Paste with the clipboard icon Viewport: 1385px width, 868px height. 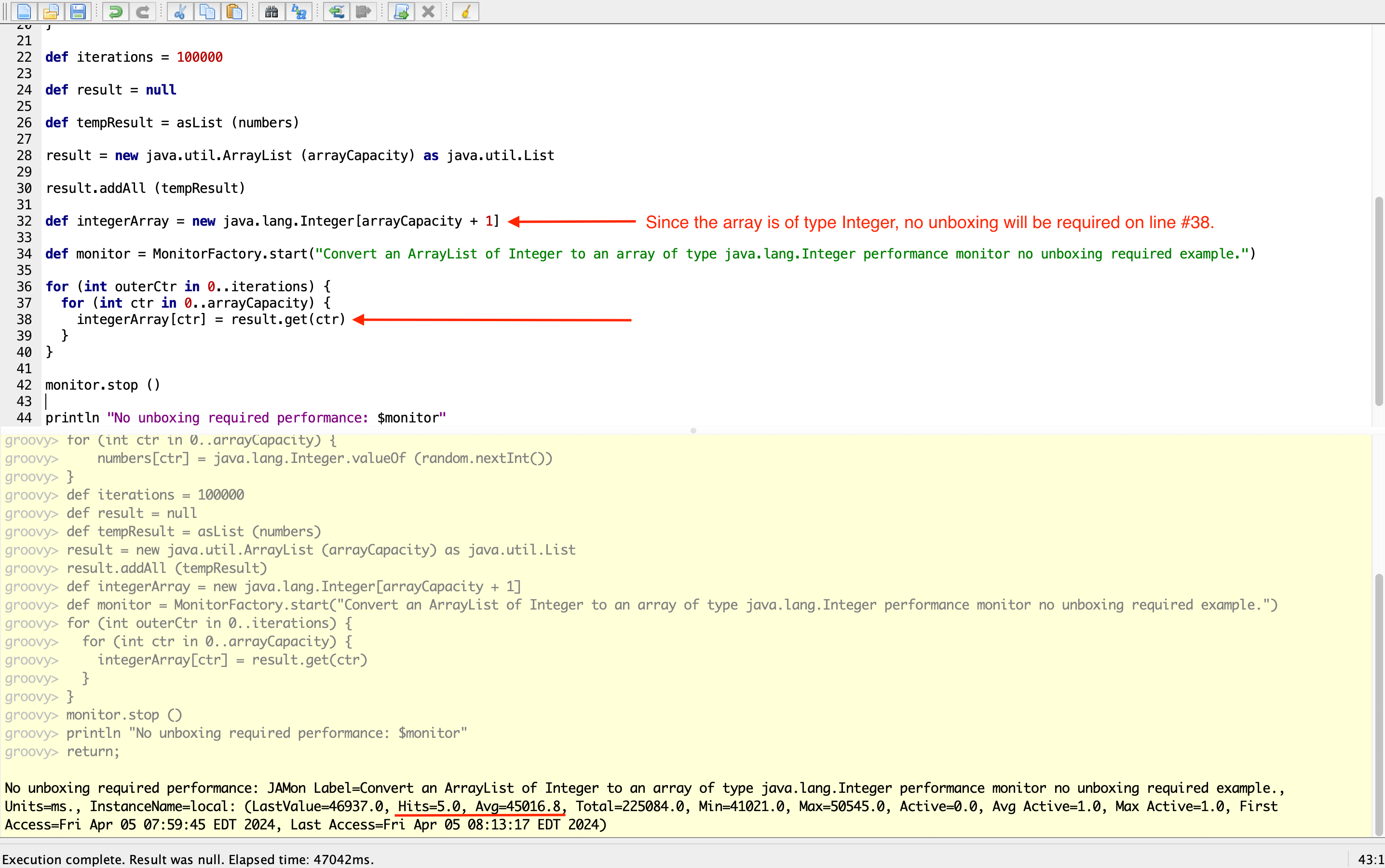pos(234,12)
